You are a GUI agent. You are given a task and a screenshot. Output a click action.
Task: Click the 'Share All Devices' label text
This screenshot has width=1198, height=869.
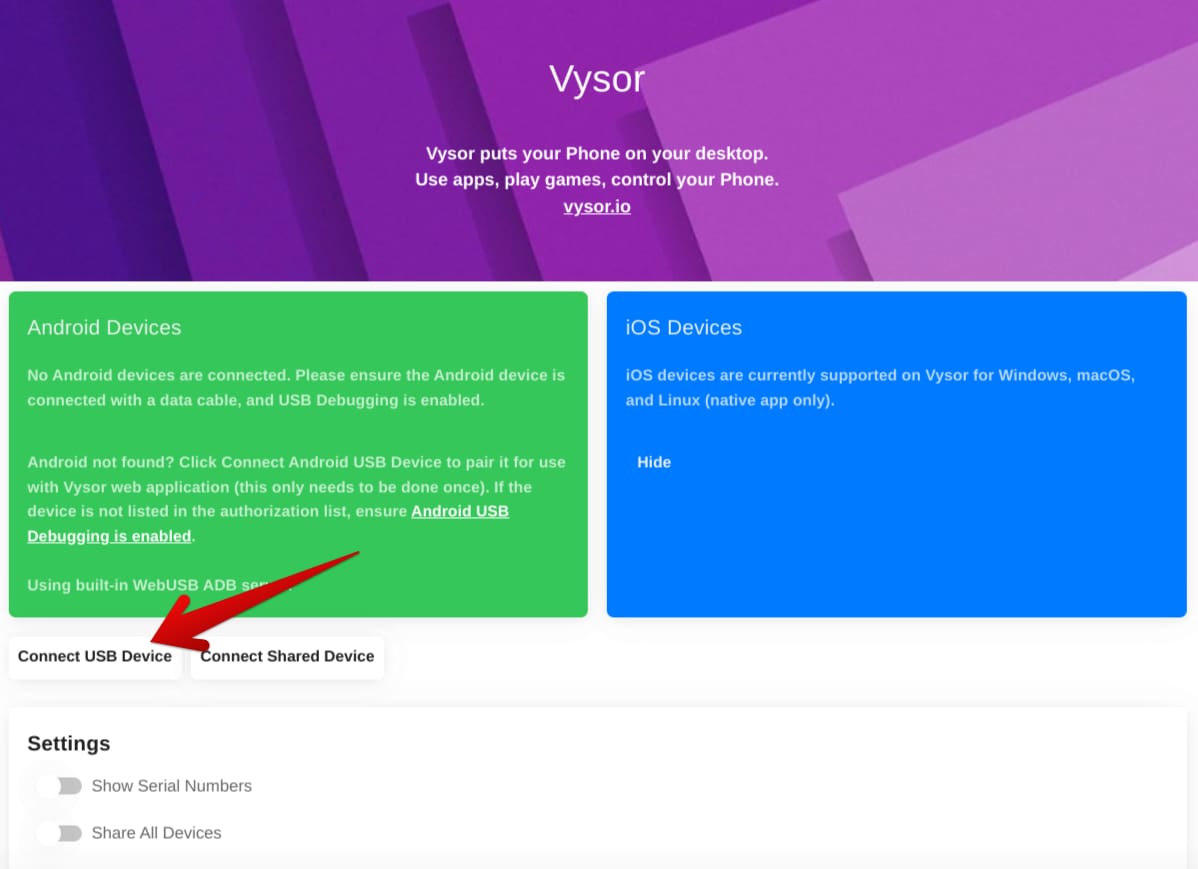(157, 832)
